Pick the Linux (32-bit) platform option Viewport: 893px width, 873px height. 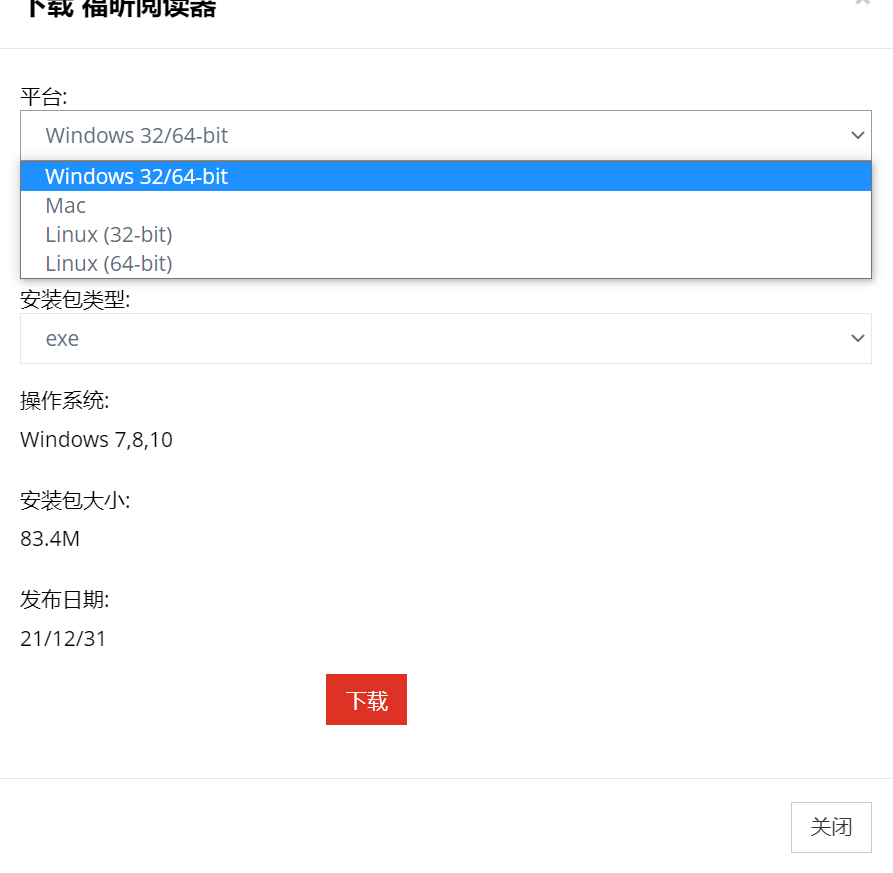coord(109,235)
